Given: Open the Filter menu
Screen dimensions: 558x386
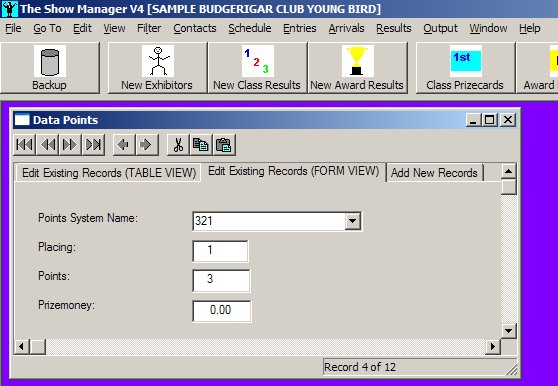Looking at the screenshot, I should [x=149, y=28].
